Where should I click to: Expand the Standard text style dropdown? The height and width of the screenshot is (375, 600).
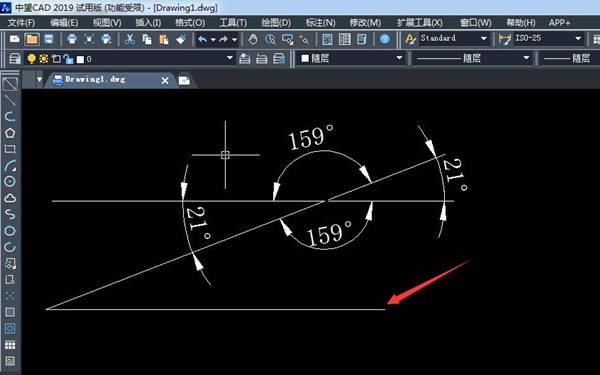pyautogui.click(x=454, y=38)
